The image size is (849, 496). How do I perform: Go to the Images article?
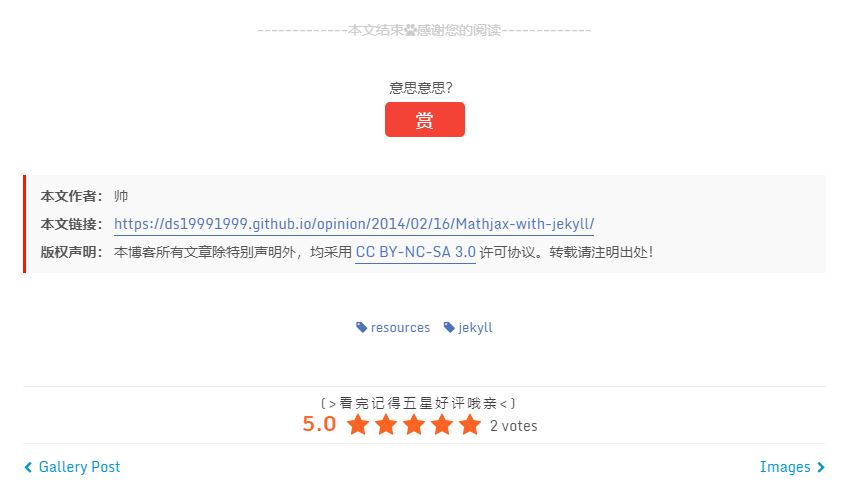pos(785,467)
